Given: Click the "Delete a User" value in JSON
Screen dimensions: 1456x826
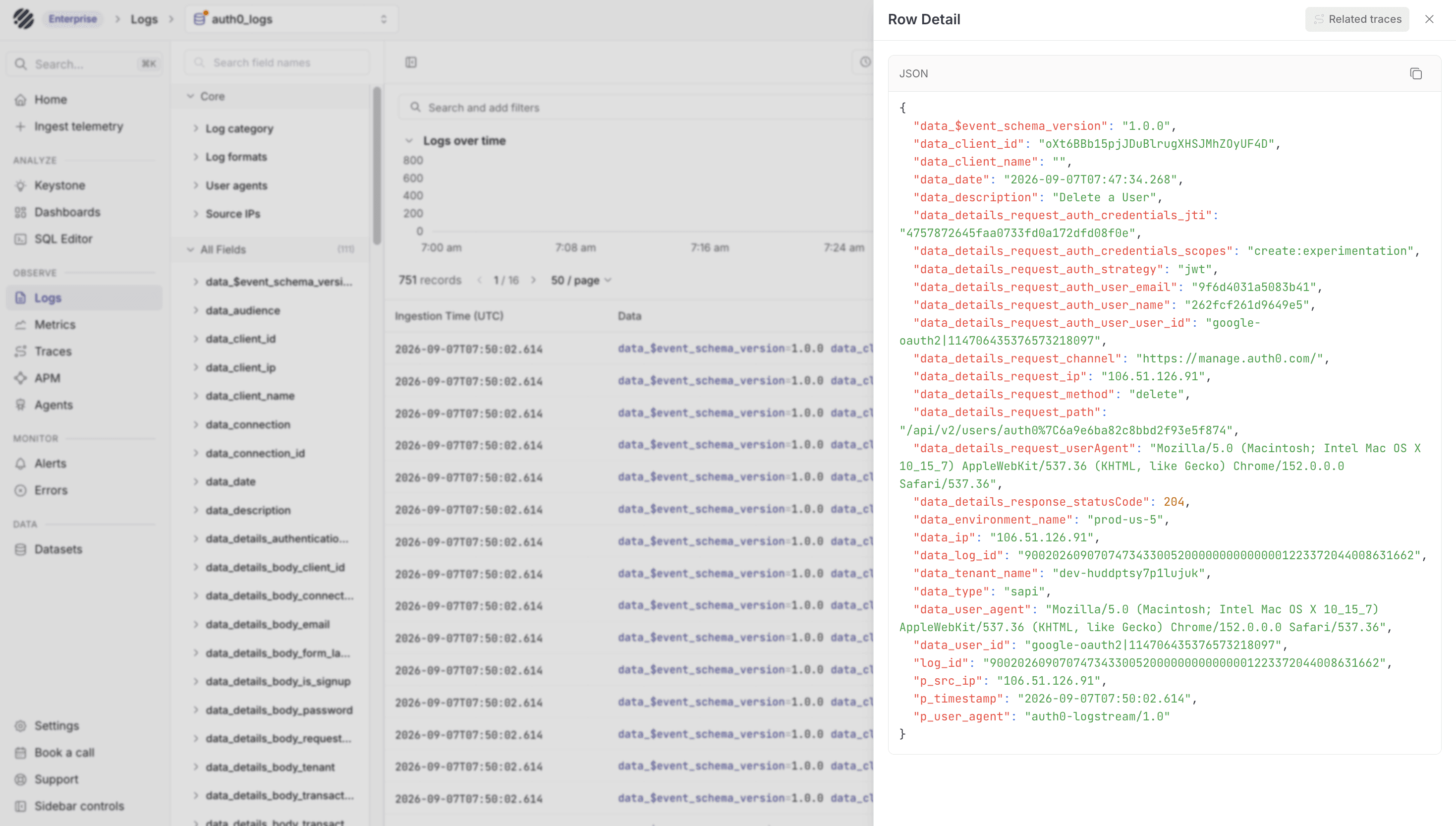Looking at the screenshot, I should [x=1104, y=197].
